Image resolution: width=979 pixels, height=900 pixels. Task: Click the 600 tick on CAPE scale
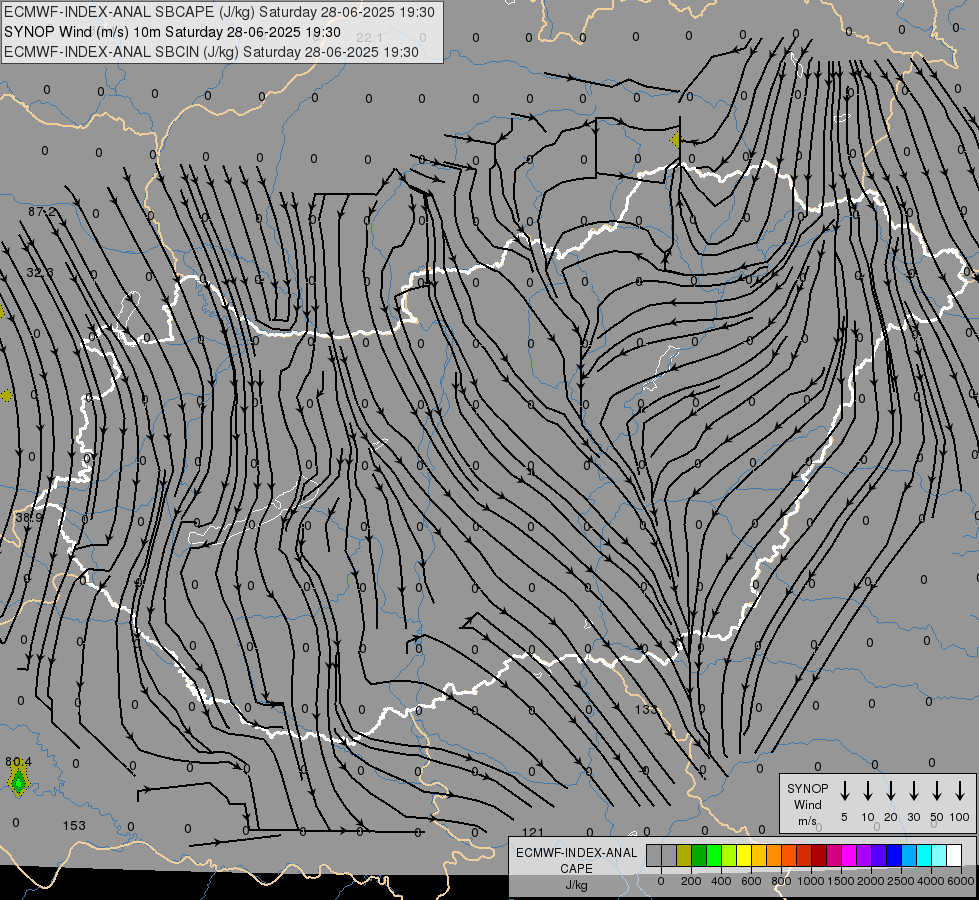[x=751, y=881]
